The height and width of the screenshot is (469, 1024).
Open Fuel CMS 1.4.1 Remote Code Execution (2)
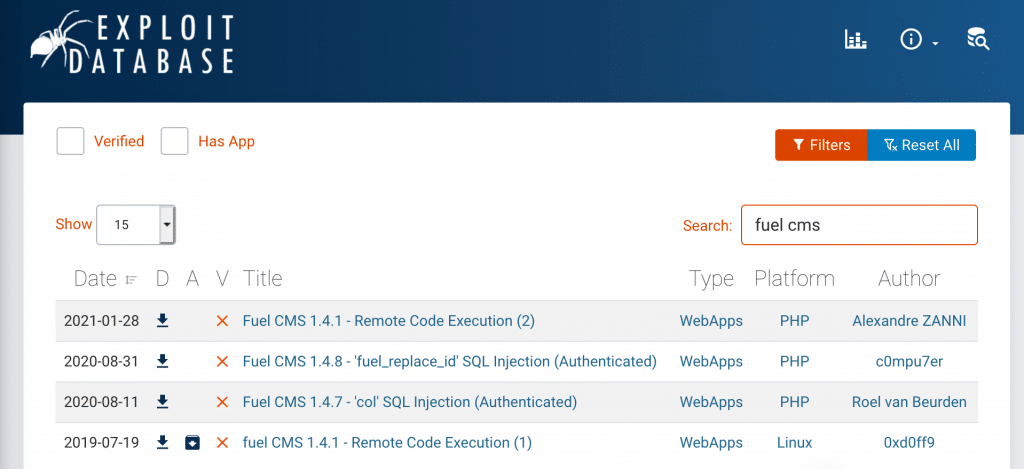point(389,321)
